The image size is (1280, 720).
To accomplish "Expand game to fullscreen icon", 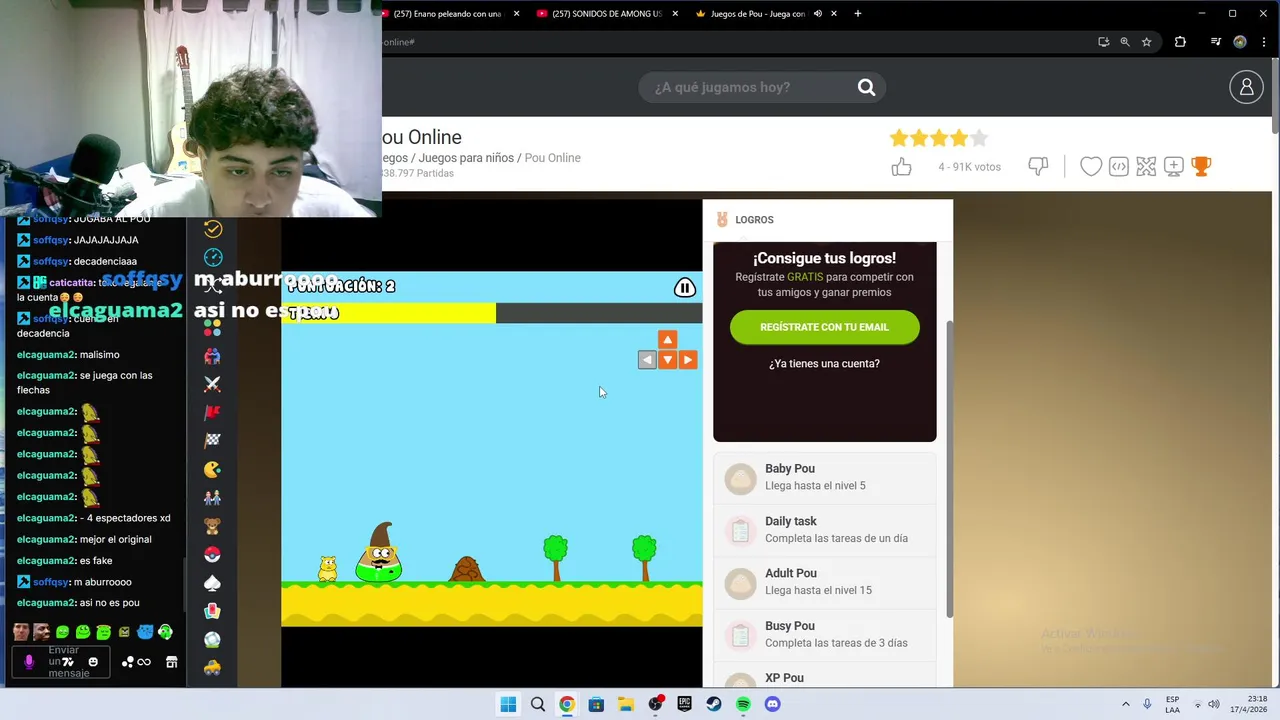I will coord(1146,167).
